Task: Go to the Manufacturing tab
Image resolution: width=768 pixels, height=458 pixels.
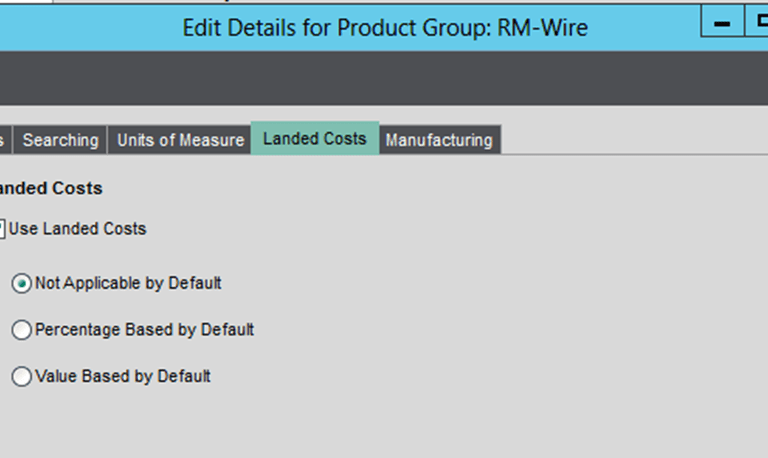Action: pos(439,140)
